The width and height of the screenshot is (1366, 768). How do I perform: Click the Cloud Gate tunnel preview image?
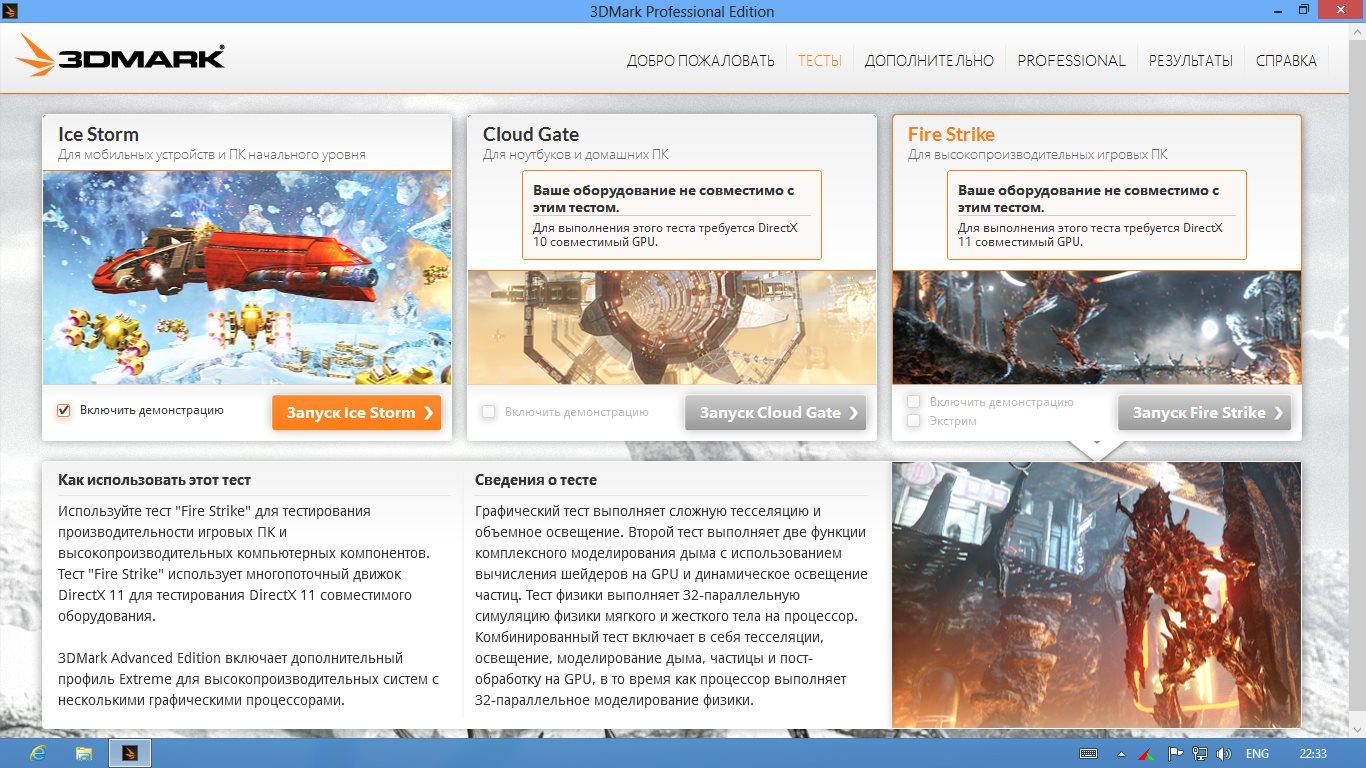pos(672,327)
